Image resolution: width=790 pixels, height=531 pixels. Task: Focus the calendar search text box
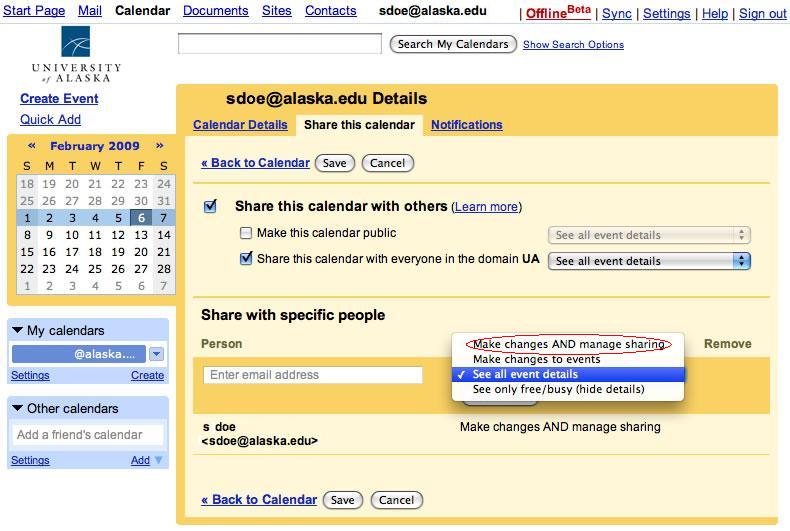[x=280, y=43]
